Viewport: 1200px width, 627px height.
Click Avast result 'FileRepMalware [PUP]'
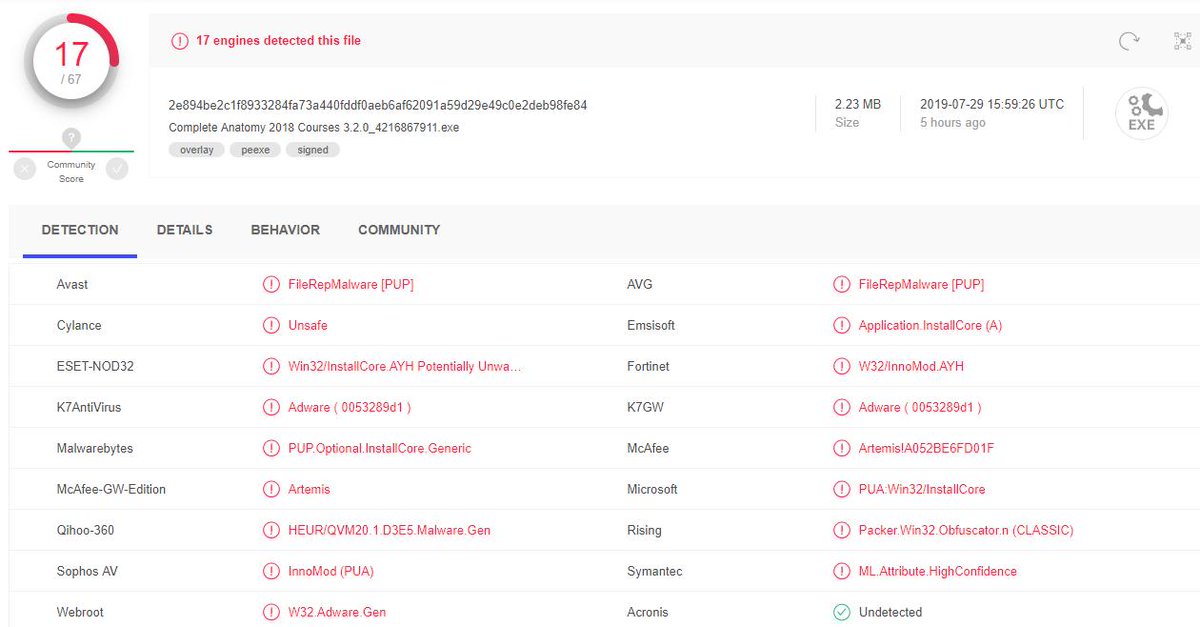351,285
